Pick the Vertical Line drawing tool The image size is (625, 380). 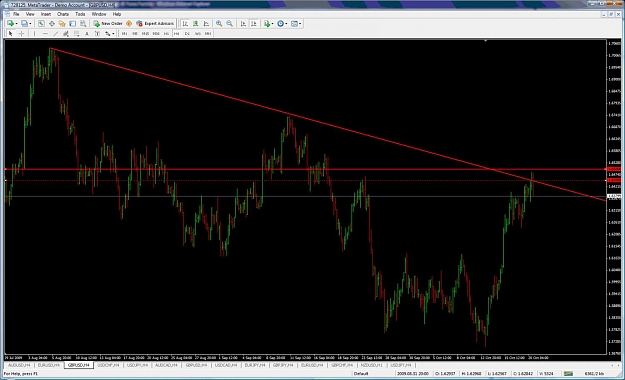pyautogui.click(x=34, y=33)
